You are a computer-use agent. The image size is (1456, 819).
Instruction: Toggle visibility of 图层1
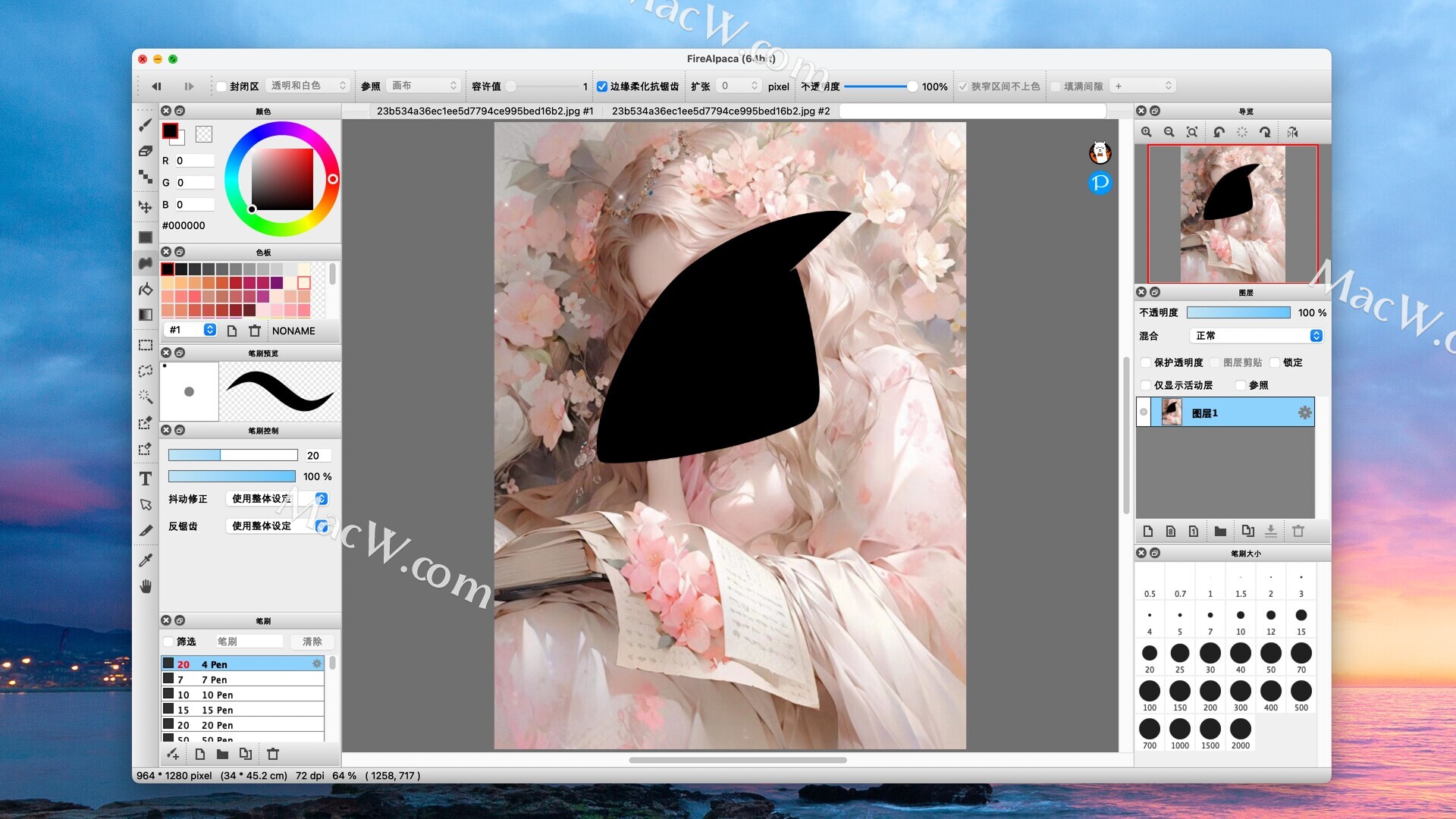click(x=1144, y=413)
